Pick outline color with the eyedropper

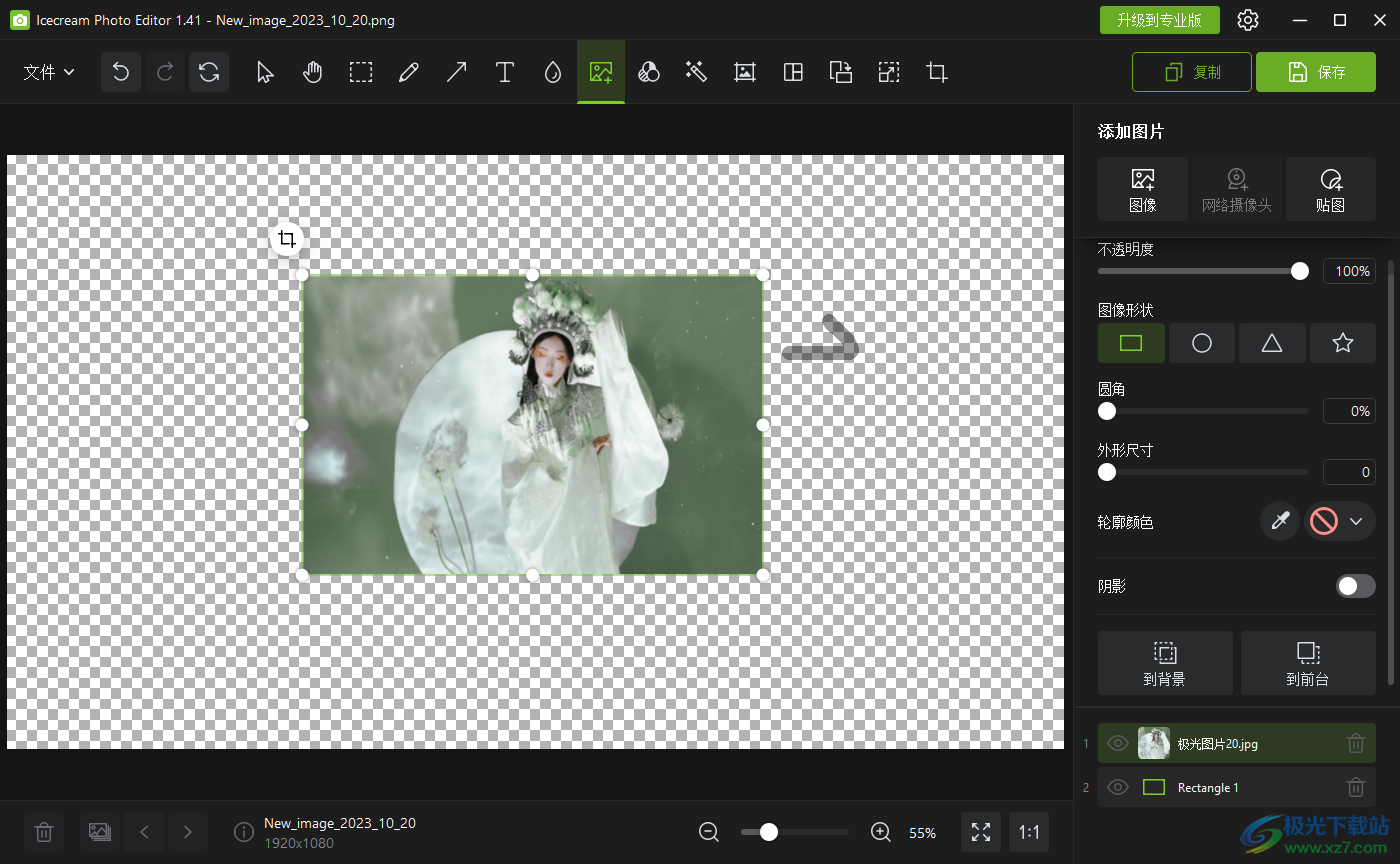tap(1280, 521)
